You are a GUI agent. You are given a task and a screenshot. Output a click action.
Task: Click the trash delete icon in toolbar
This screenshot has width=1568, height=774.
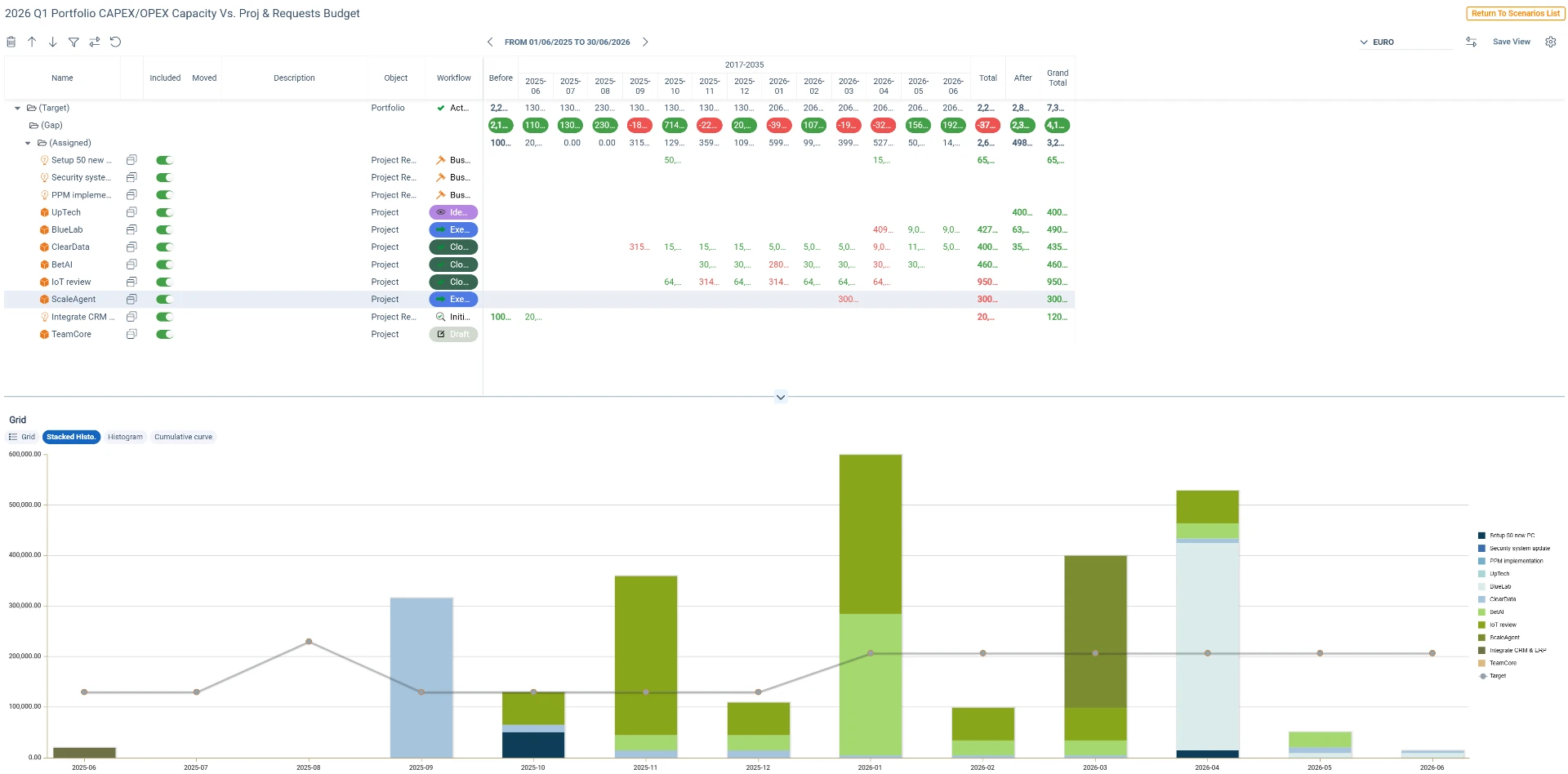point(11,42)
